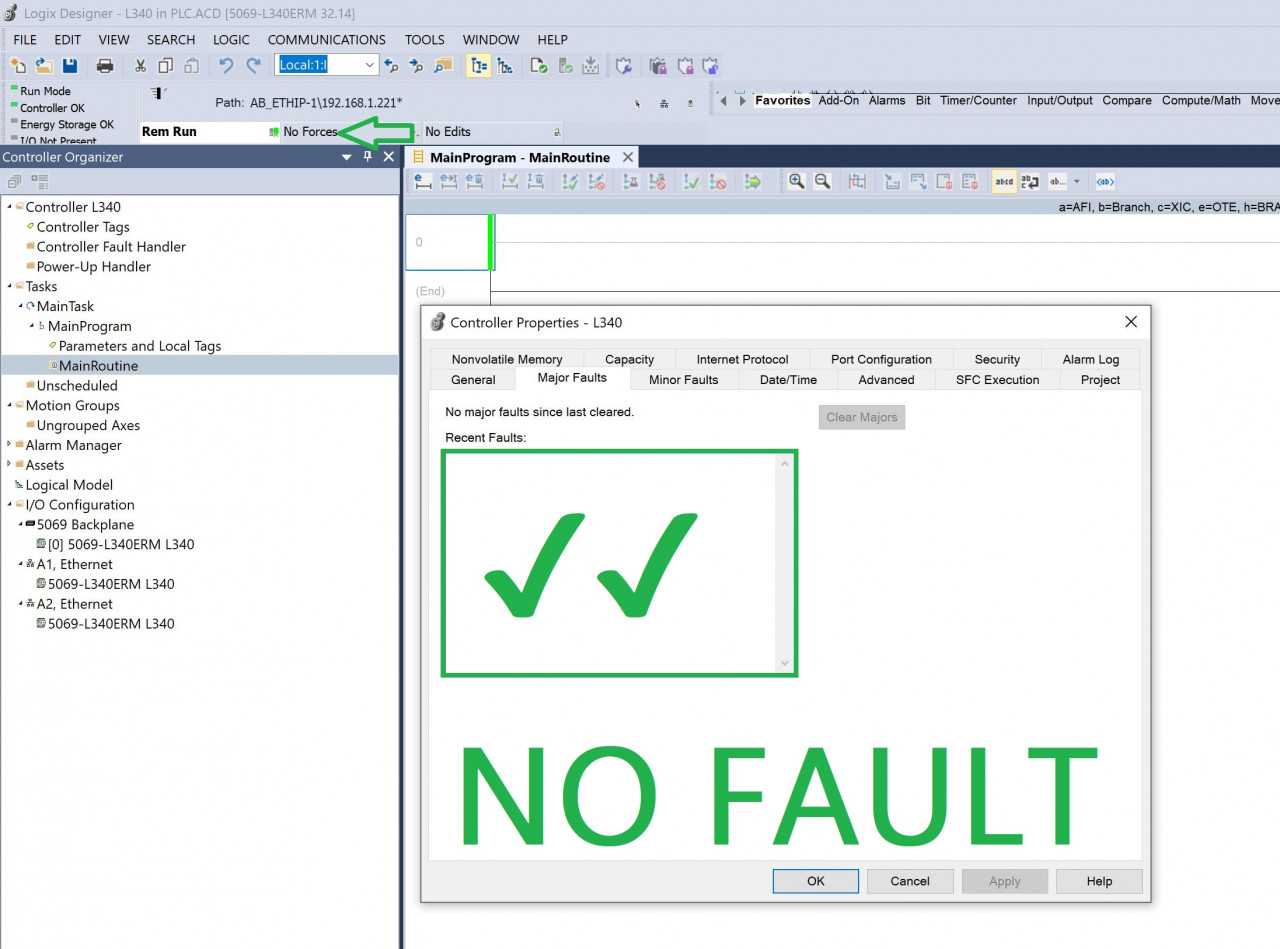Collapse the MainTask tree node

click(x=21, y=306)
